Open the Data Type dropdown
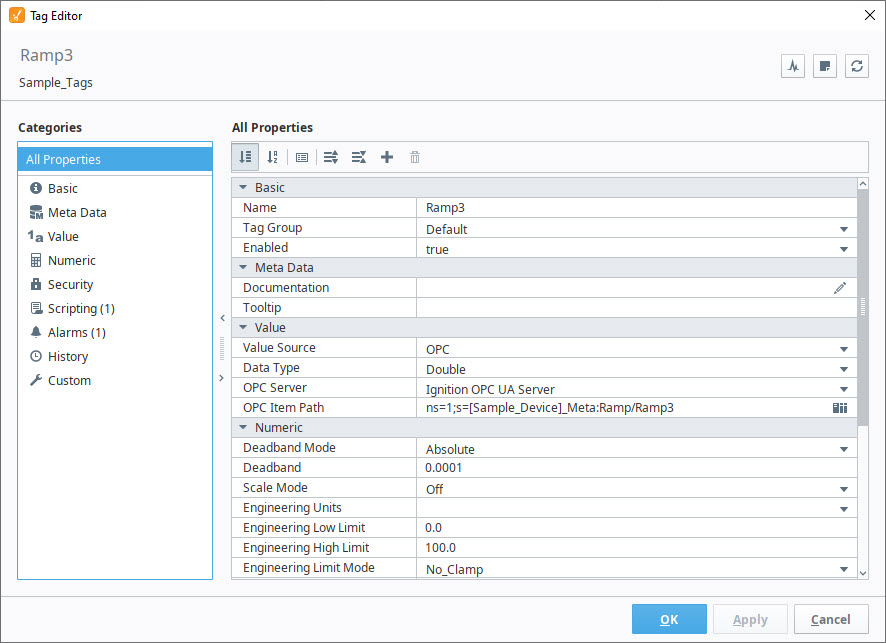This screenshot has height=643, width=886. (844, 370)
